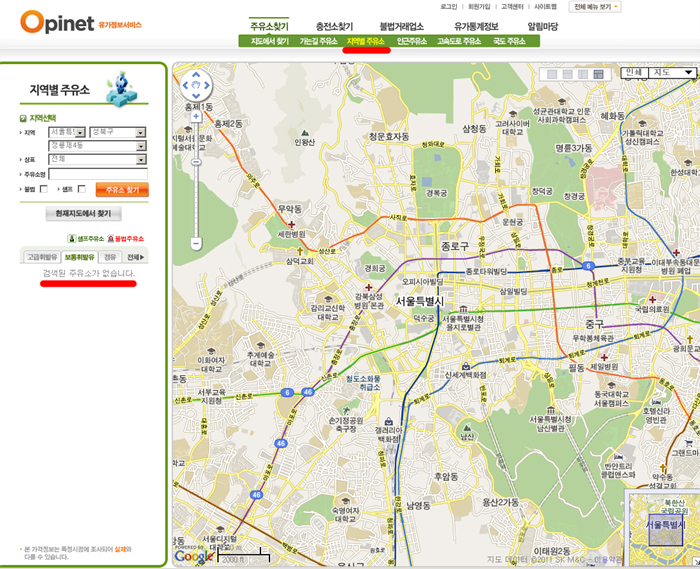
Task: Click route 6 shield near 신촌로
Action: tap(287, 393)
